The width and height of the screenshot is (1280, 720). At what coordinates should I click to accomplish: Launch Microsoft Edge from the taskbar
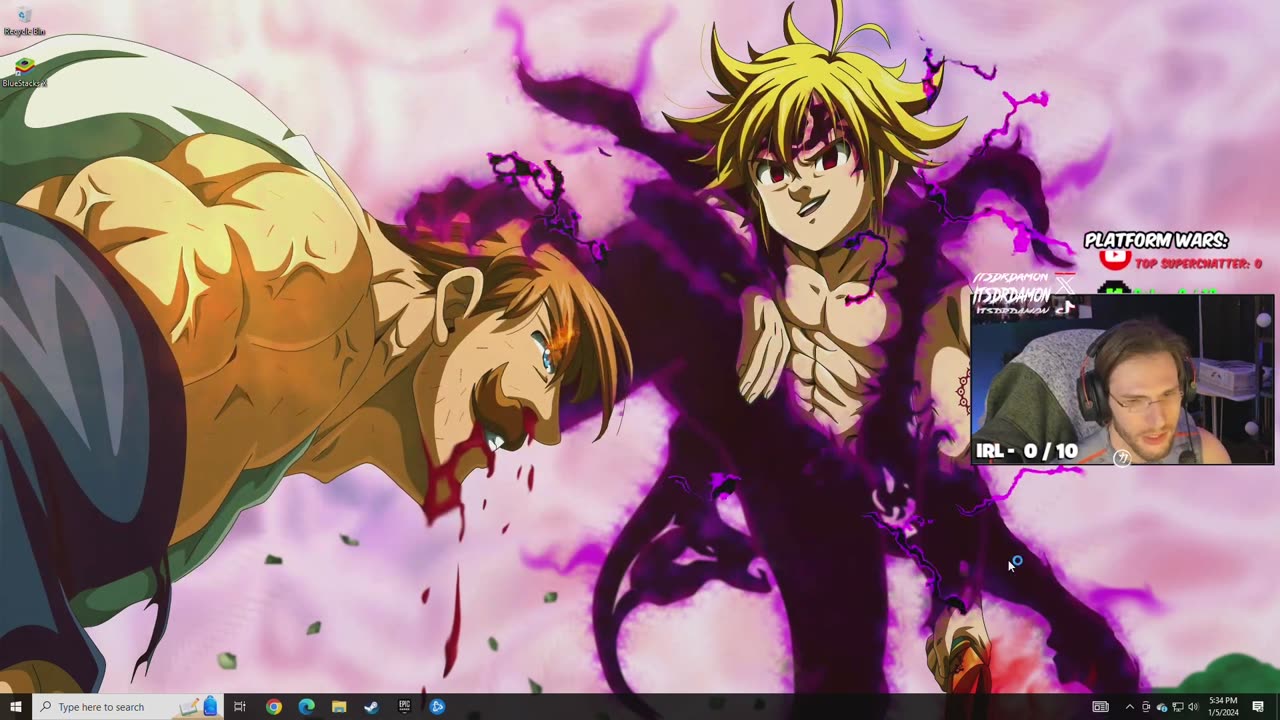(306, 707)
